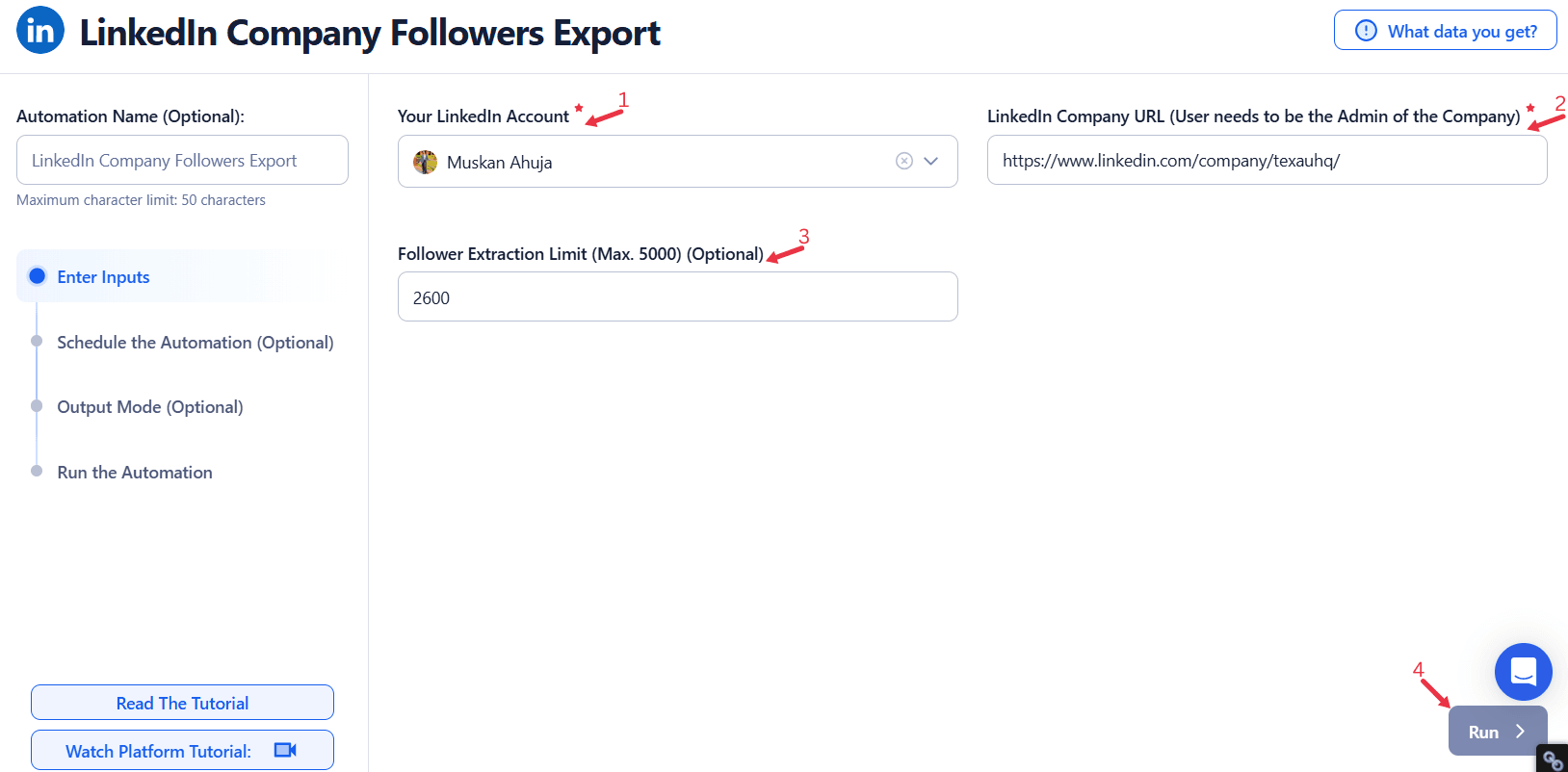Expand the LinkedIn account dropdown chevron
Viewport: 1568px width, 772px height.
[x=931, y=162]
